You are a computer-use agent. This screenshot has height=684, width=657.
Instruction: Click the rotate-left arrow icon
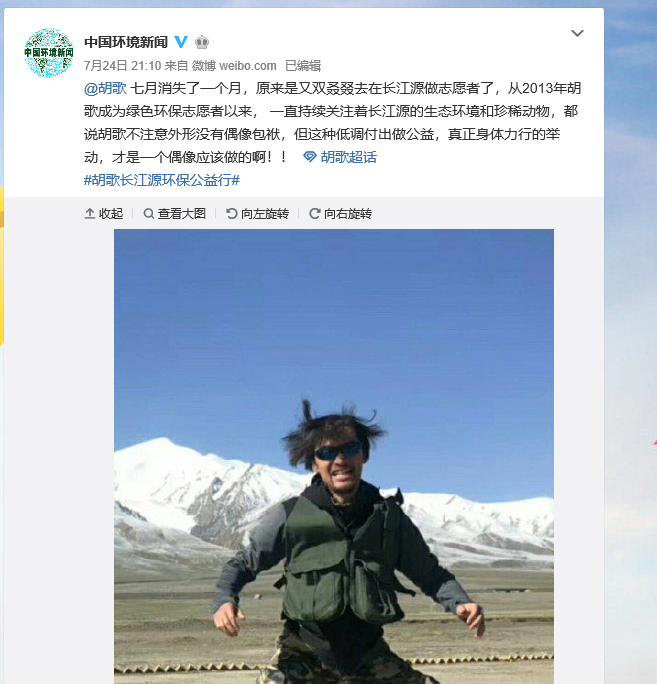coord(232,214)
